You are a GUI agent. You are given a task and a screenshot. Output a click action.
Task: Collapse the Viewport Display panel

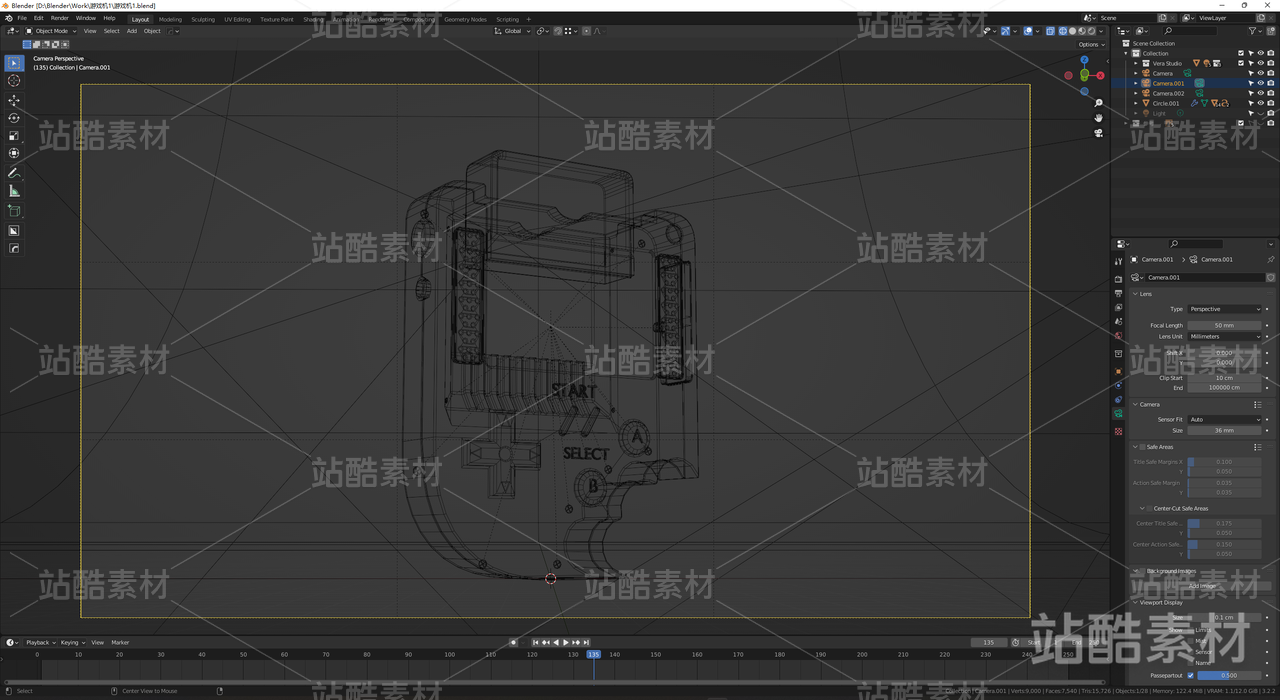pyautogui.click(x=1135, y=603)
